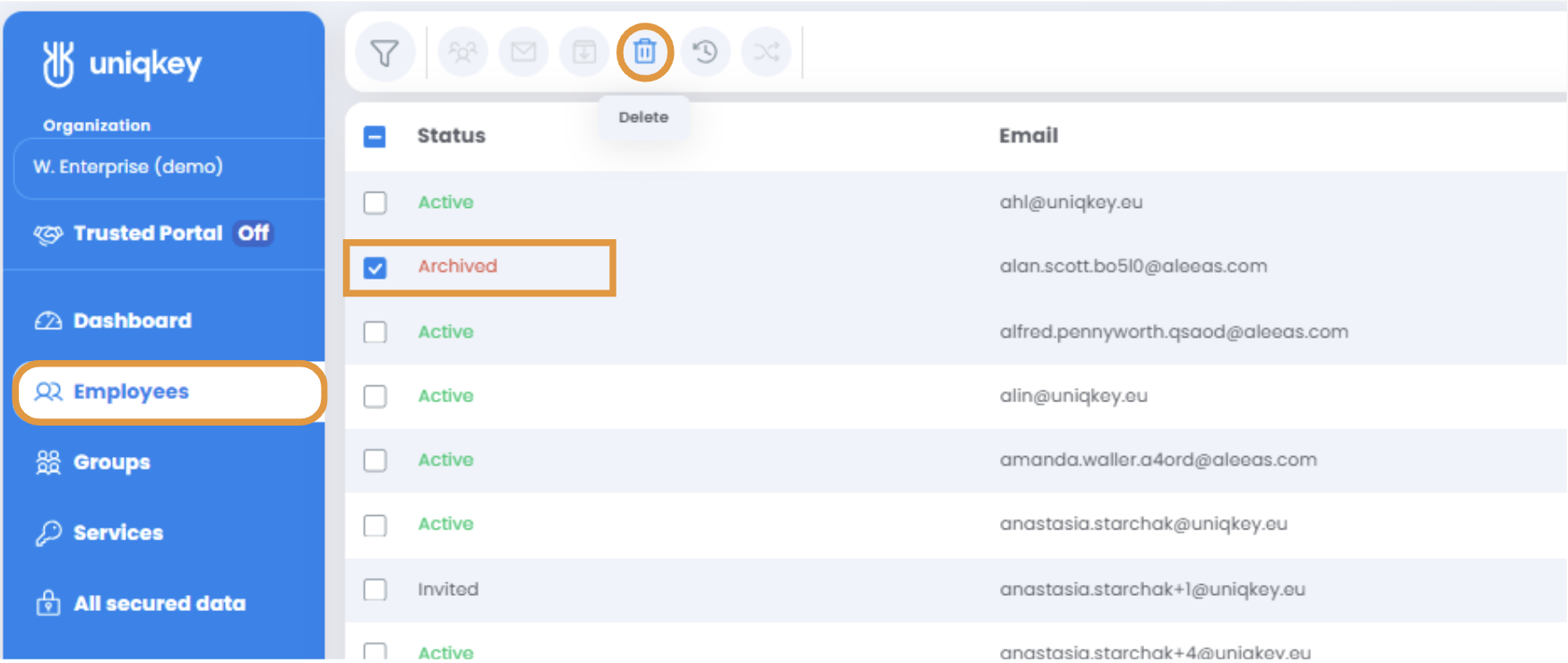Click email alfred.pennyworth.qsaod@aleeas.com
The image size is (1568, 663).
pos(1174,331)
